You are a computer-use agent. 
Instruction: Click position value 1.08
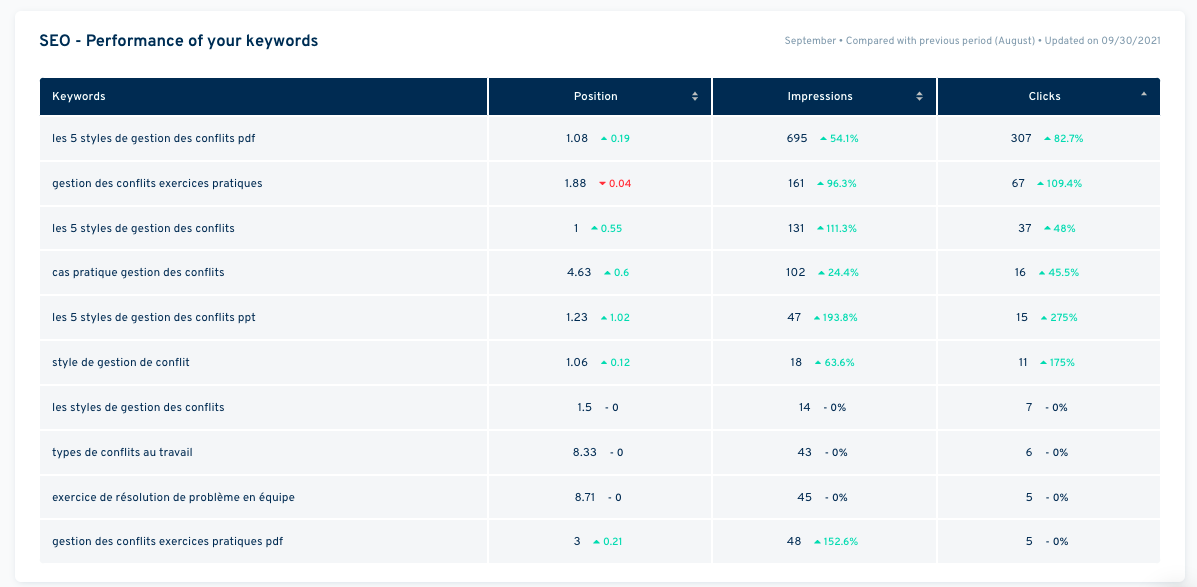577,138
